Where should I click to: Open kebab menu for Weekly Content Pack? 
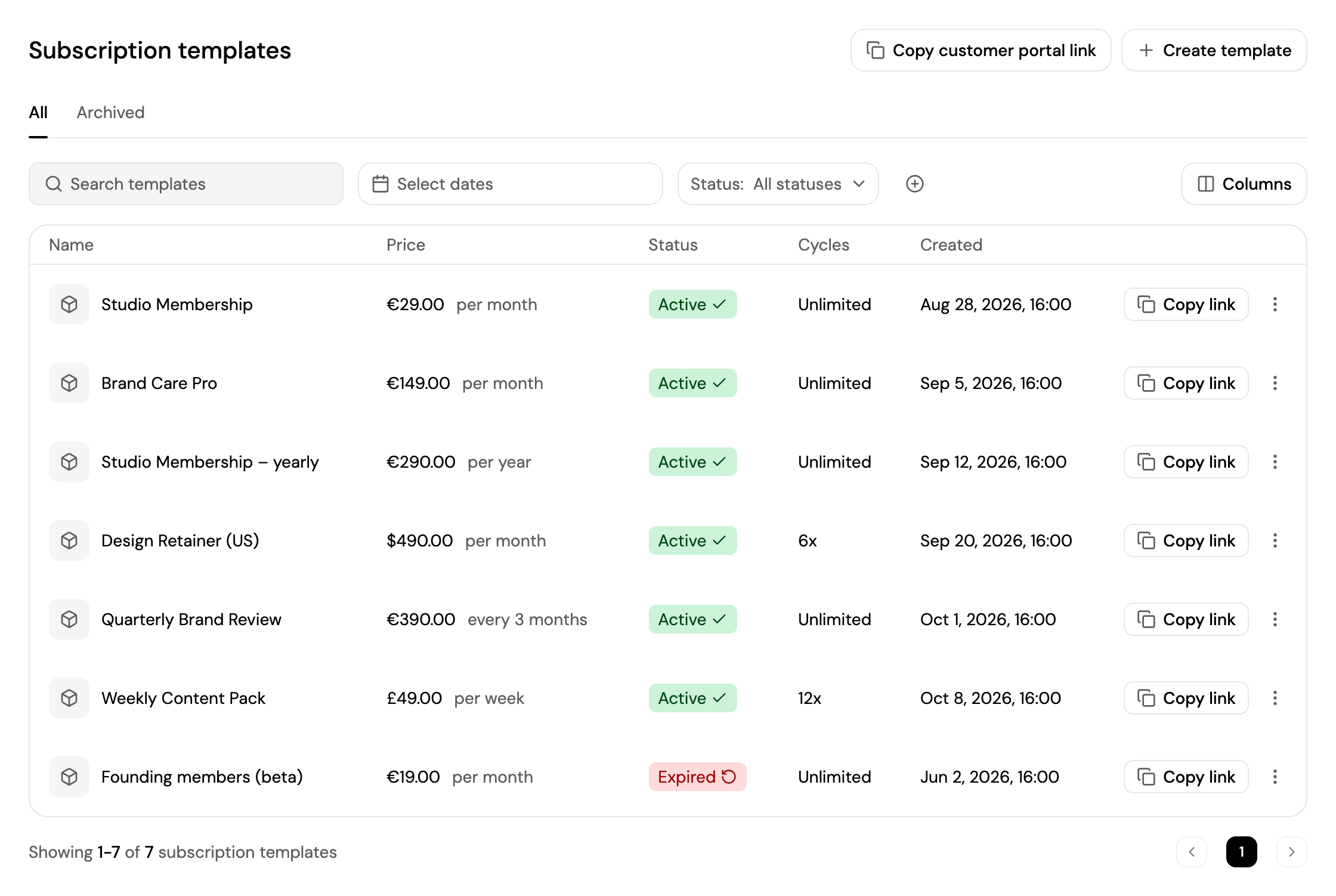[1275, 698]
